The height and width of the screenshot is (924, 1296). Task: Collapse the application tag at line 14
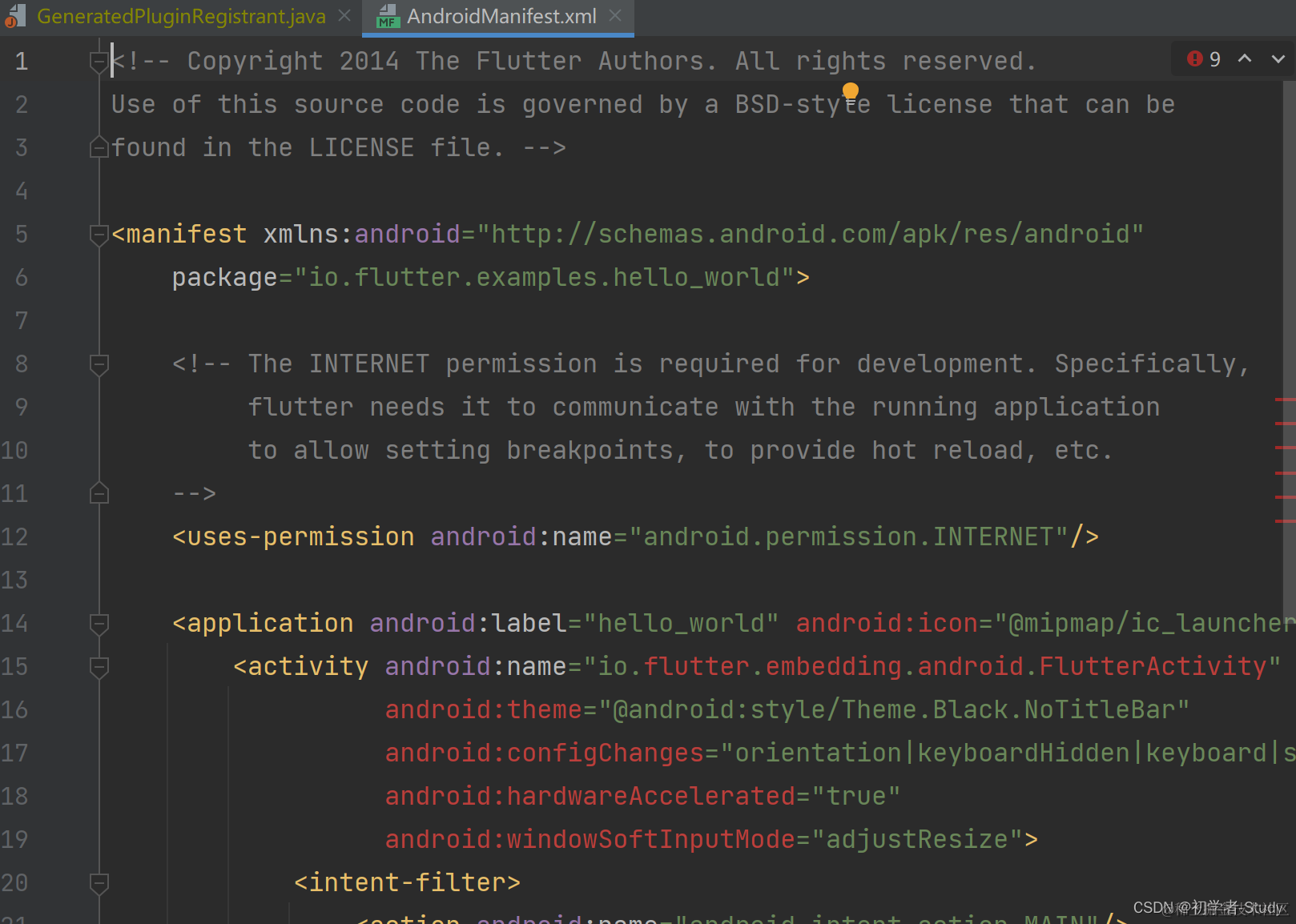pos(99,624)
